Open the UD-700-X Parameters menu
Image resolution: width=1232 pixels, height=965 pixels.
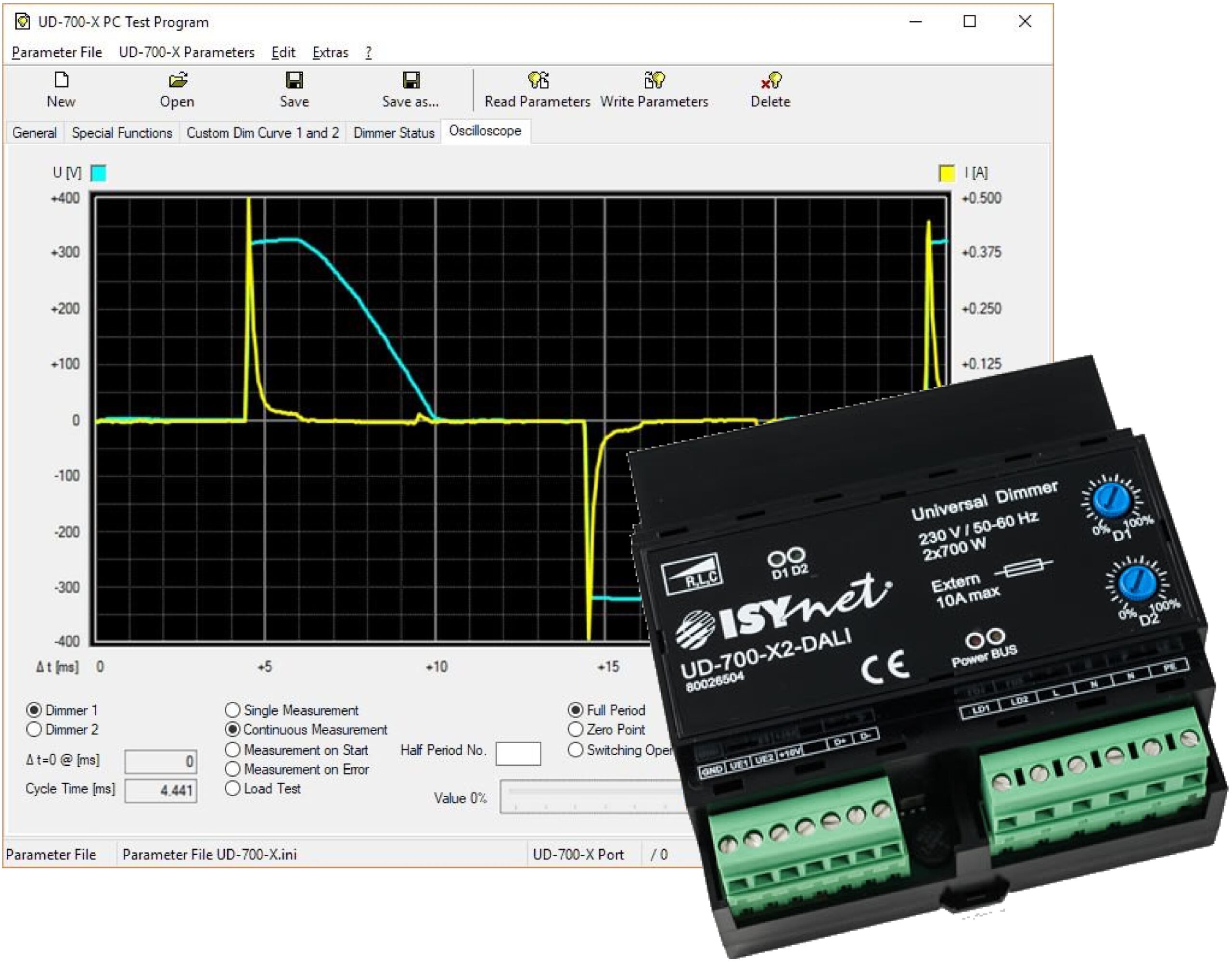click(187, 52)
